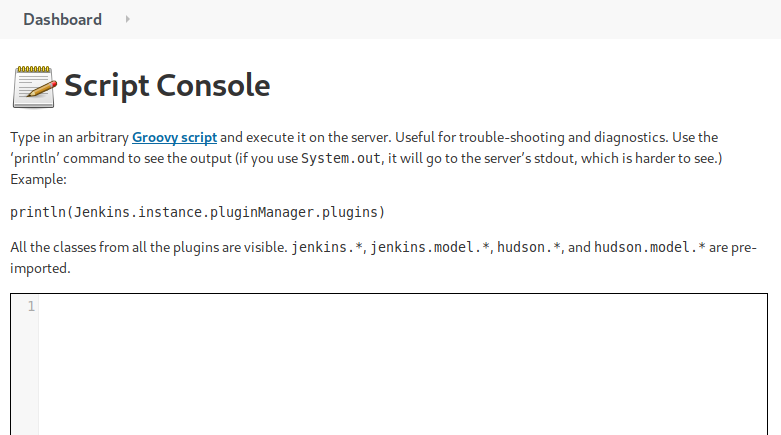The image size is (781, 435).
Task: Click the System.out inline code text
Action: tap(341, 159)
